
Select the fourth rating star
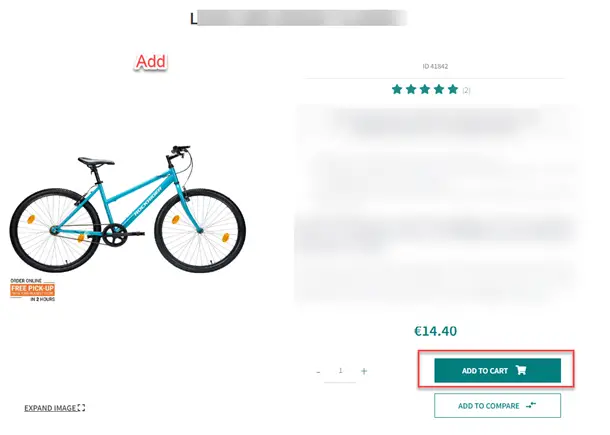439,89
